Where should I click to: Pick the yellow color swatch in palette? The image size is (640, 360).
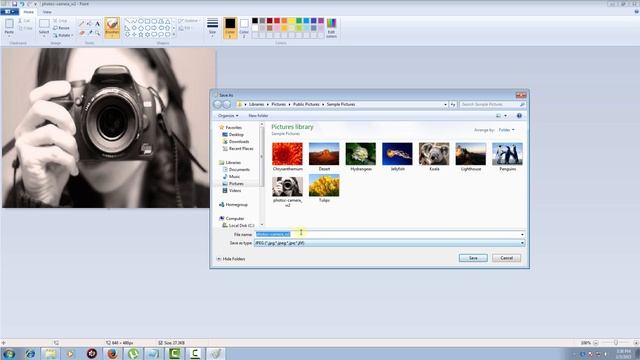tap(291, 21)
